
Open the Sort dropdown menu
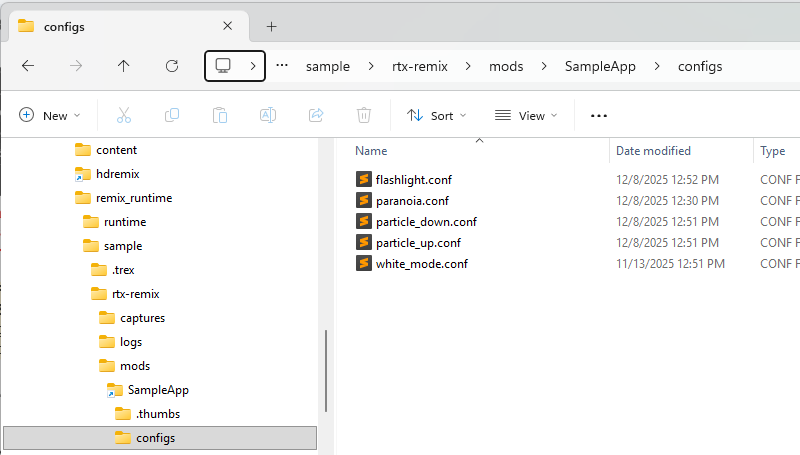[437, 116]
